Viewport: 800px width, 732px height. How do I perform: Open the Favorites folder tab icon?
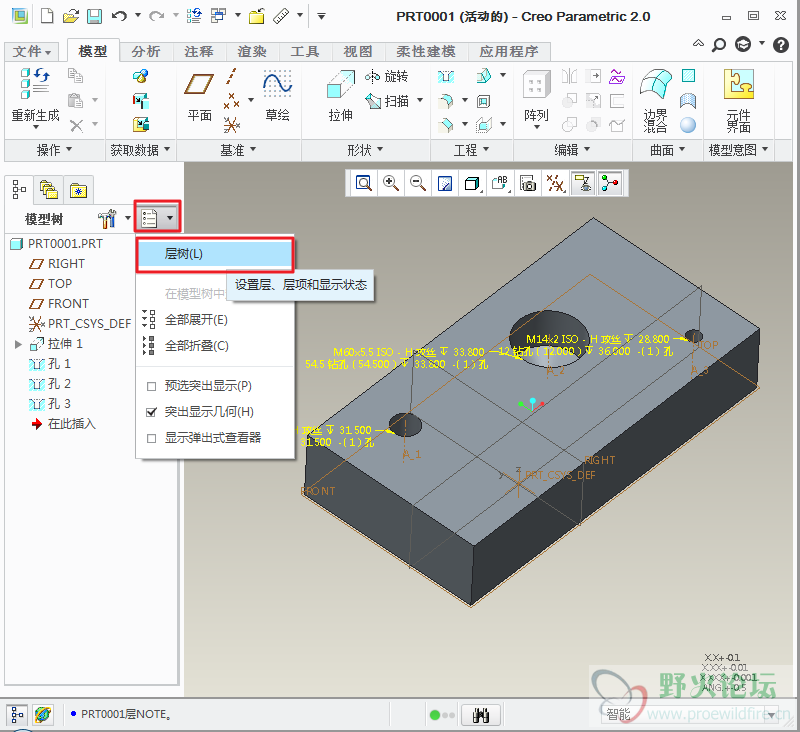click(78, 190)
